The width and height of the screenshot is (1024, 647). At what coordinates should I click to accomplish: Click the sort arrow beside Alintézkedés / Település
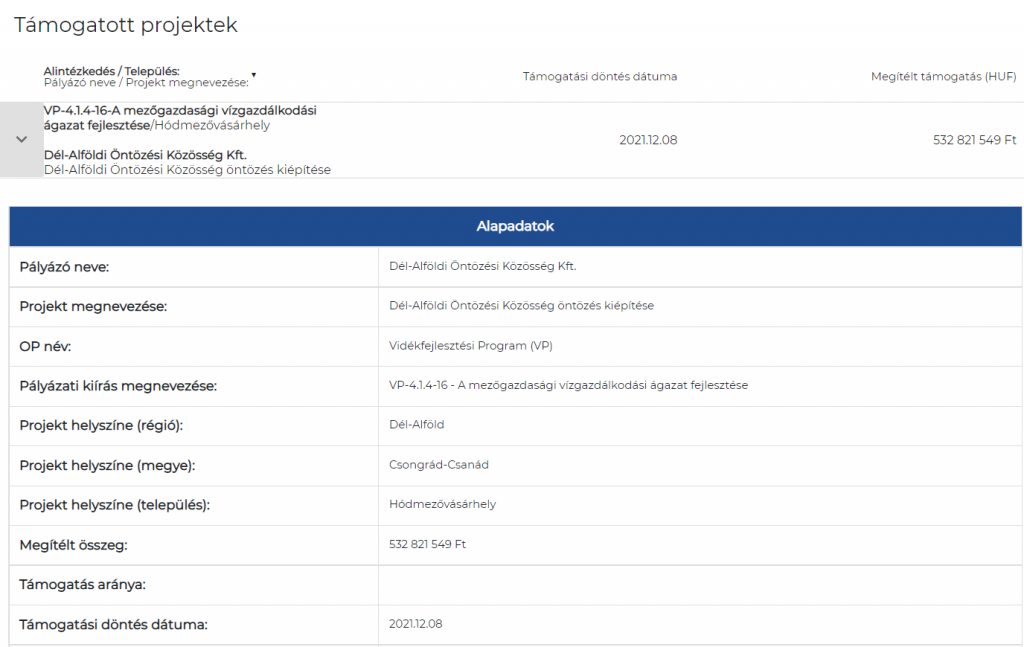point(254,75)
